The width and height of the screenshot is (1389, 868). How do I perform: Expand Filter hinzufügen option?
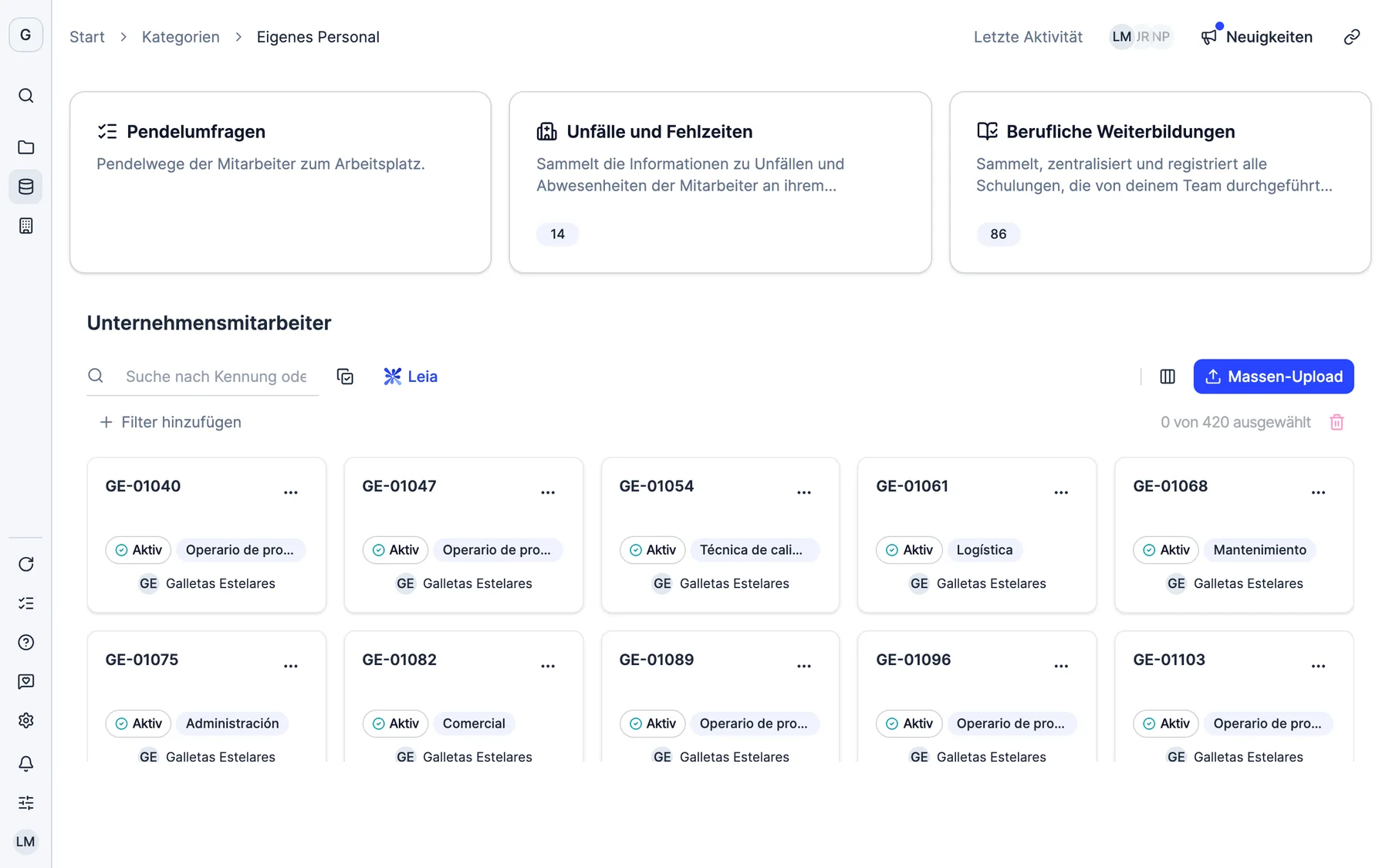[171, 422]
